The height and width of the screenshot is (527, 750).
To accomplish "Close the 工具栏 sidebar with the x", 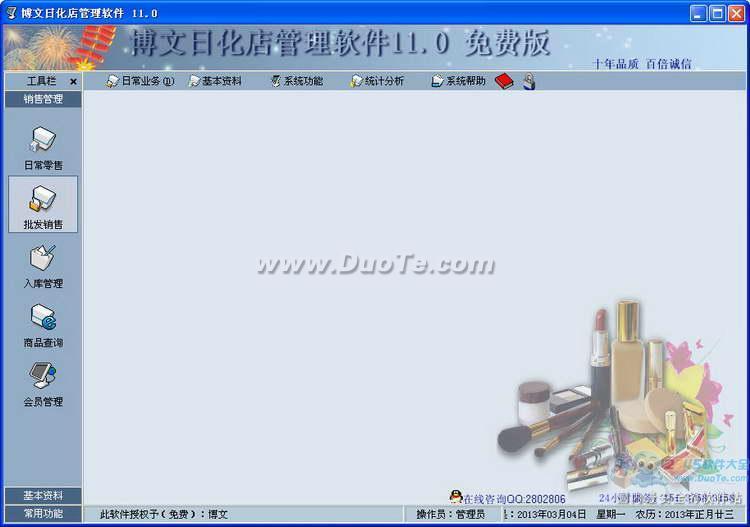I will tap(73, 81).
